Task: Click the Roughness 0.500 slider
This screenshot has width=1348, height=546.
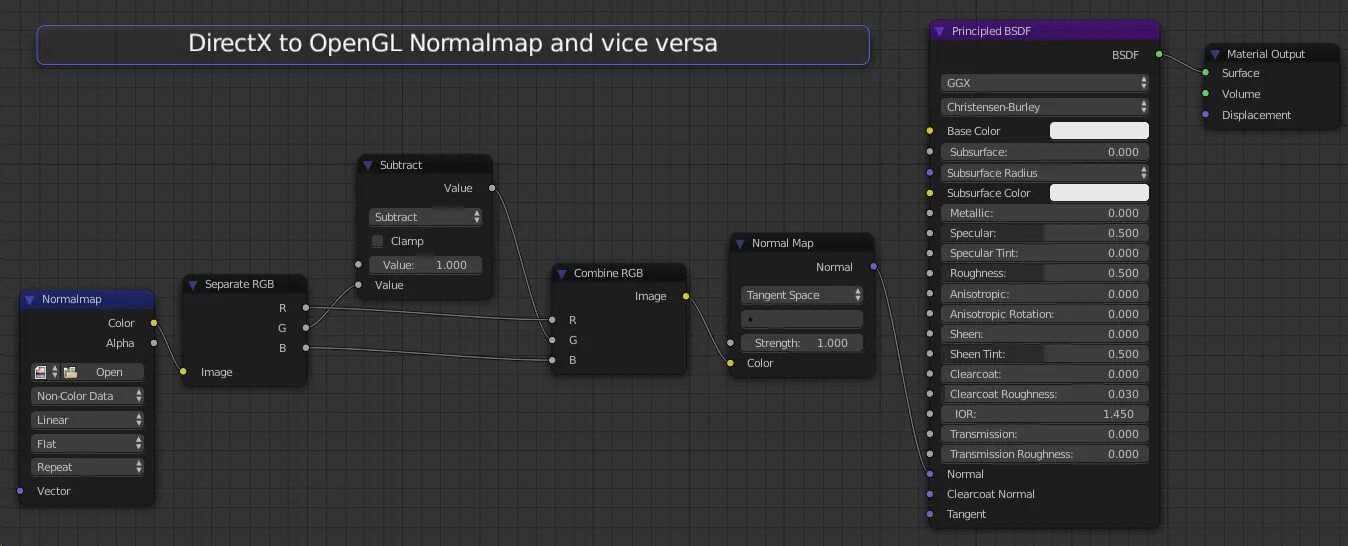Action: 1045,273
